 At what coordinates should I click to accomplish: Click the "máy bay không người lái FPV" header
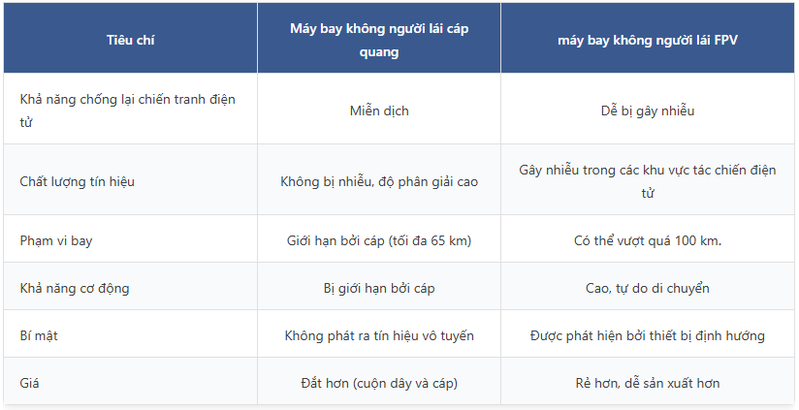tap(647, 41)
